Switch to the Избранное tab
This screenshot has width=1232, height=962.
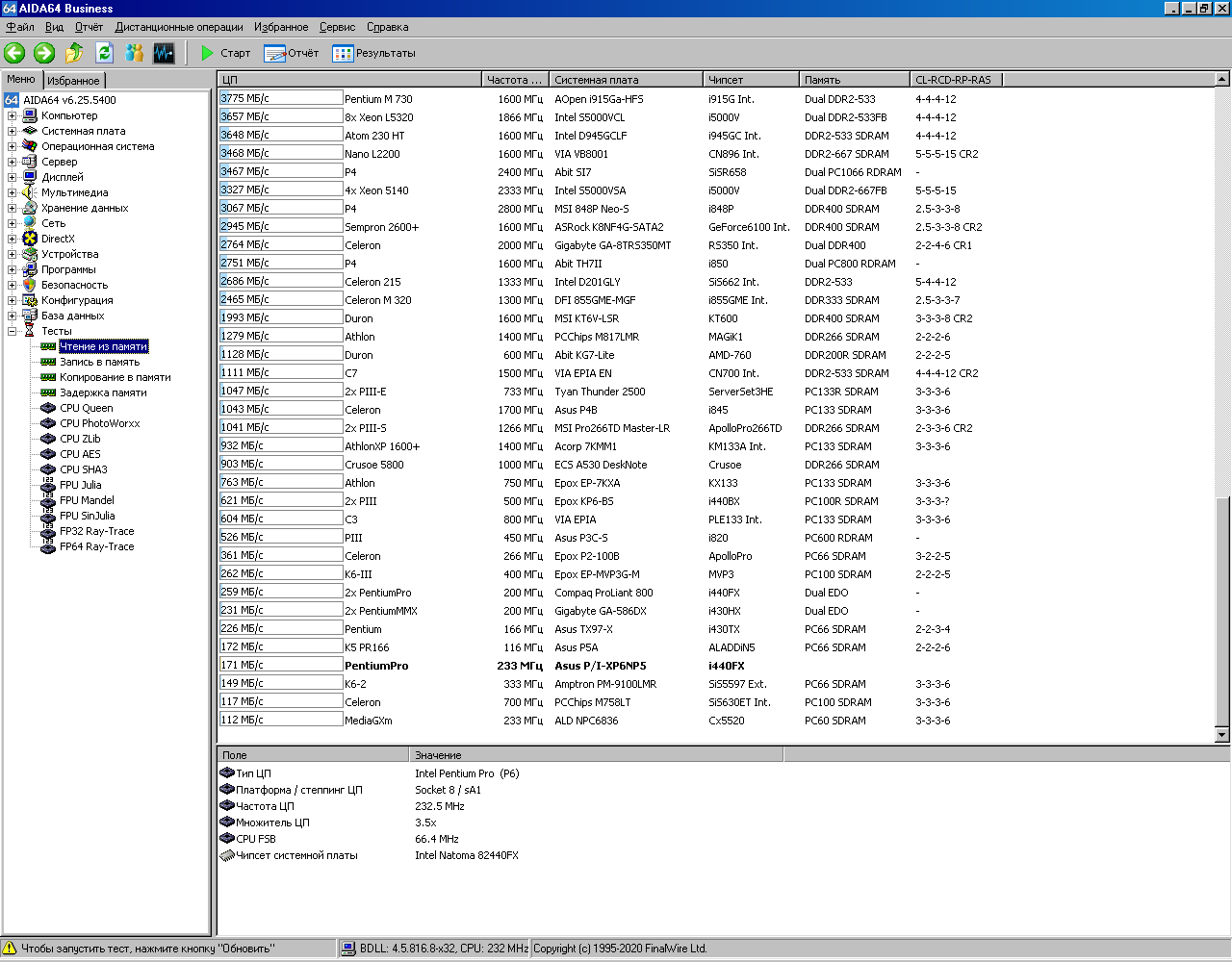(x=74, y=81)
